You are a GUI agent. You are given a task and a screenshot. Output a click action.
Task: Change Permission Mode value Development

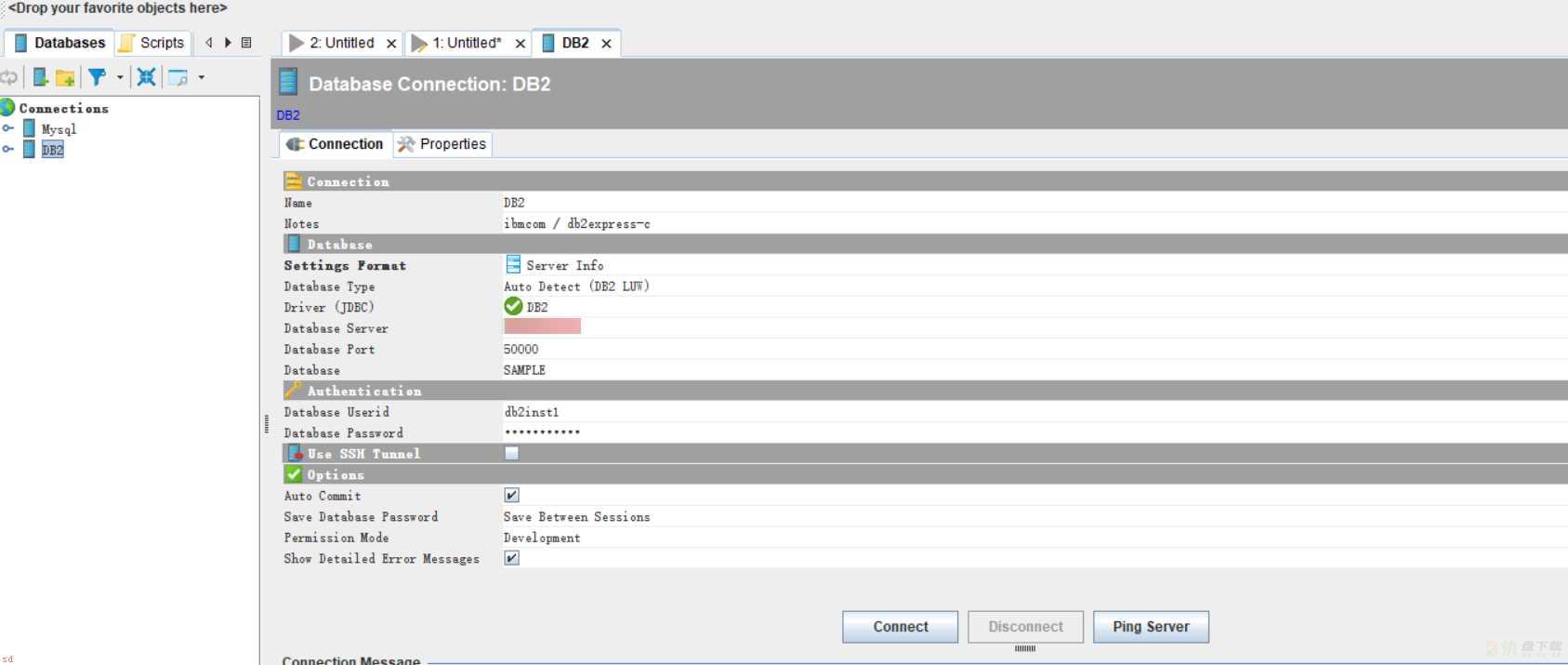(x=1034, y=538)
